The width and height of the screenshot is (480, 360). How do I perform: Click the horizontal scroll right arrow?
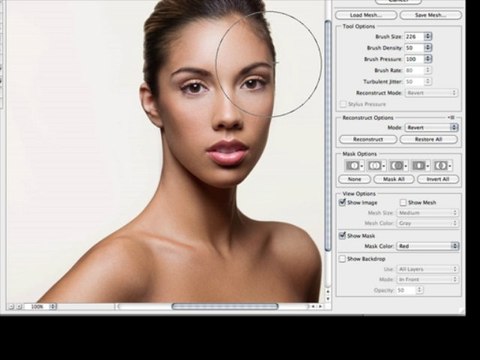coord(320,306)
